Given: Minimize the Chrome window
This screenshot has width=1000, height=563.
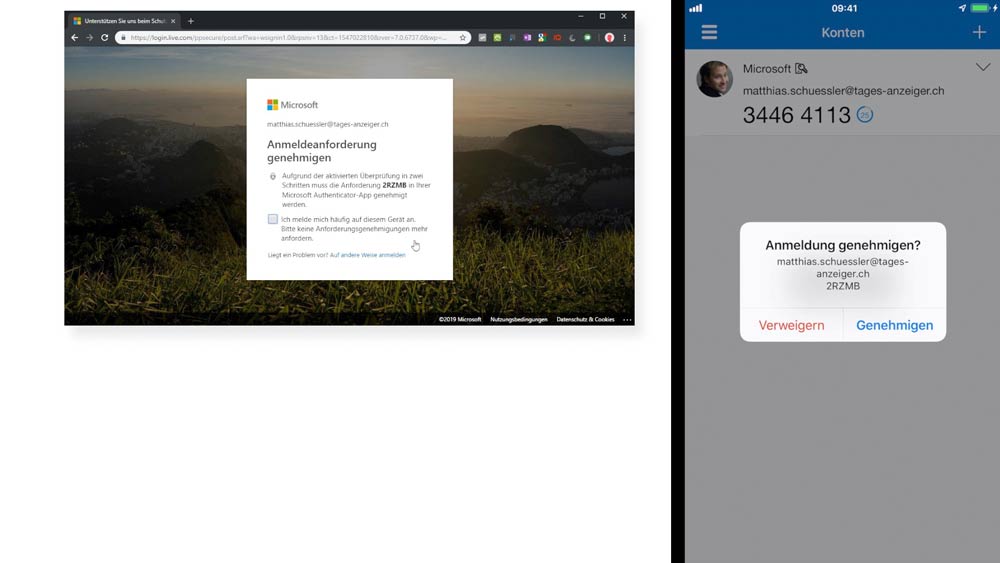Looking at the screenshot, I should coord(580,16).
